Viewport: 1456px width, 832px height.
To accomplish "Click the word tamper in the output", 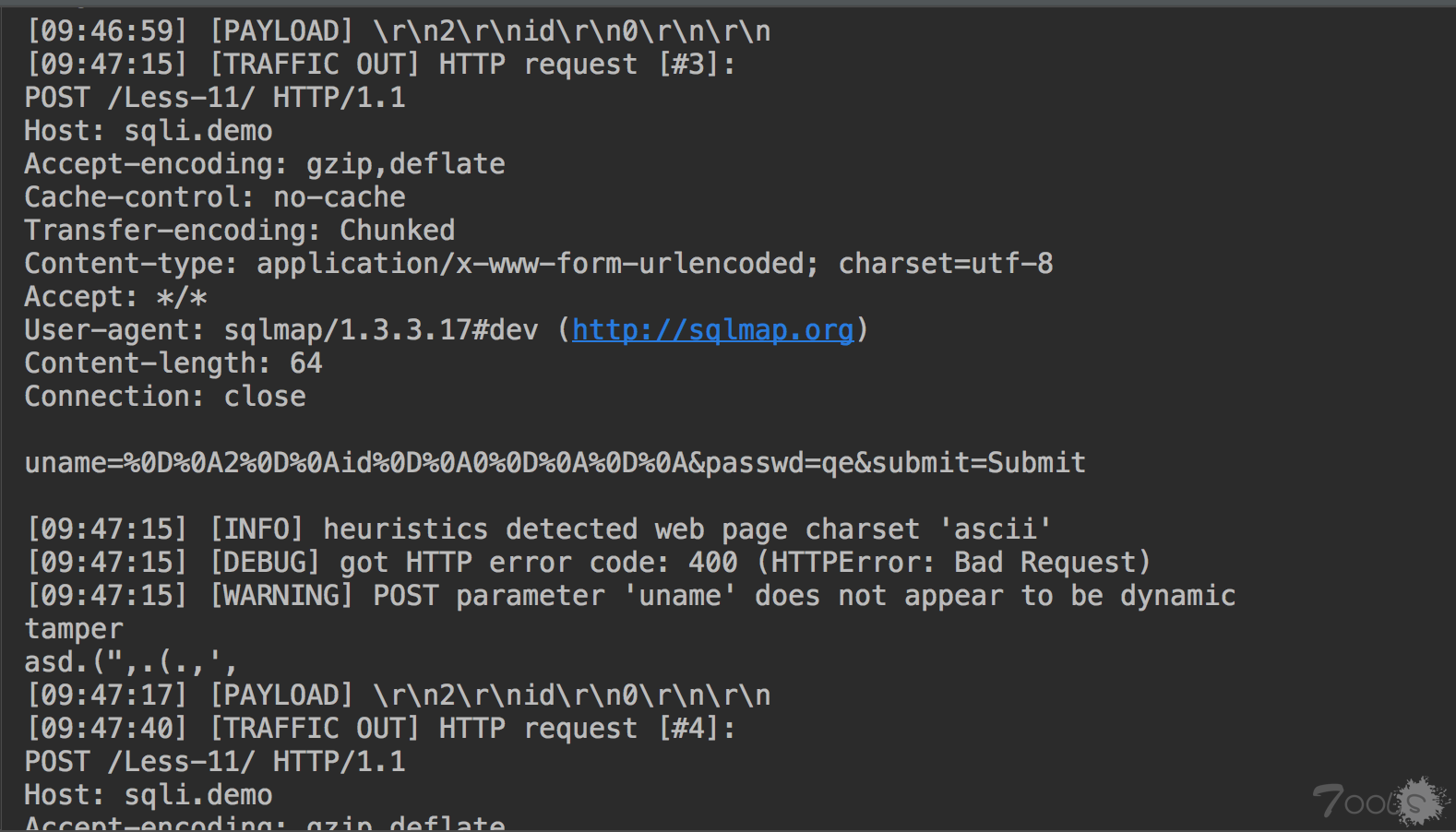I will (74, 629).
